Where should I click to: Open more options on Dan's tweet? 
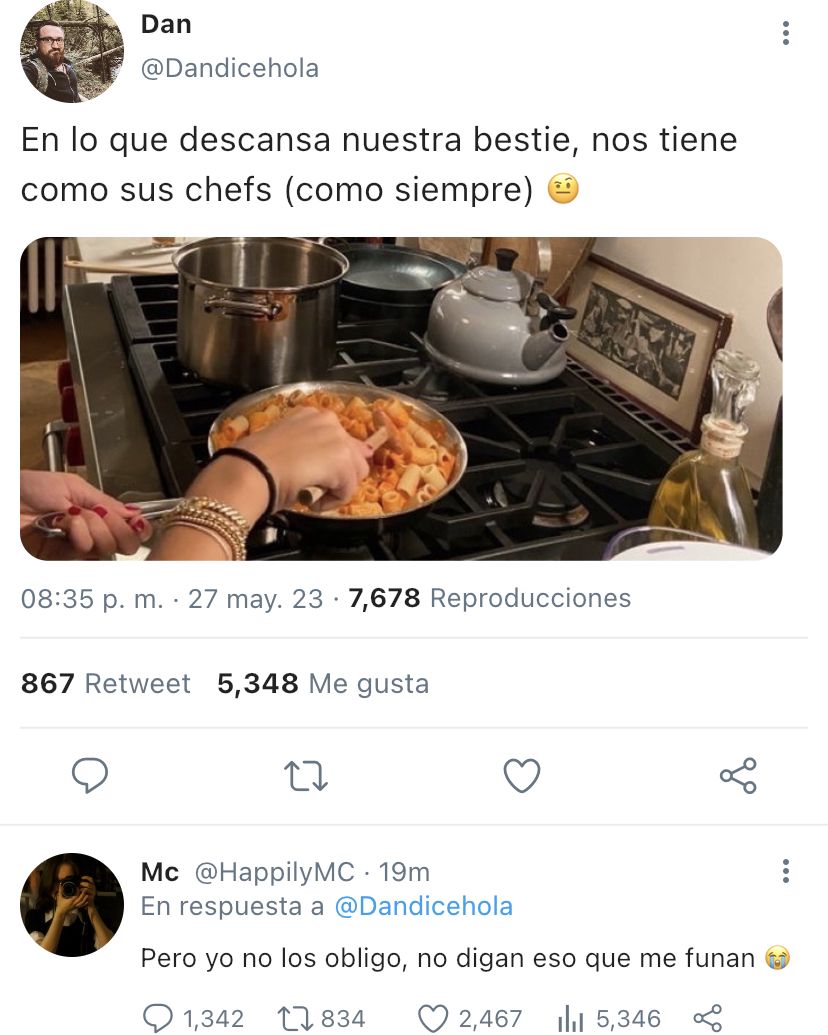[x=785, y=33]
